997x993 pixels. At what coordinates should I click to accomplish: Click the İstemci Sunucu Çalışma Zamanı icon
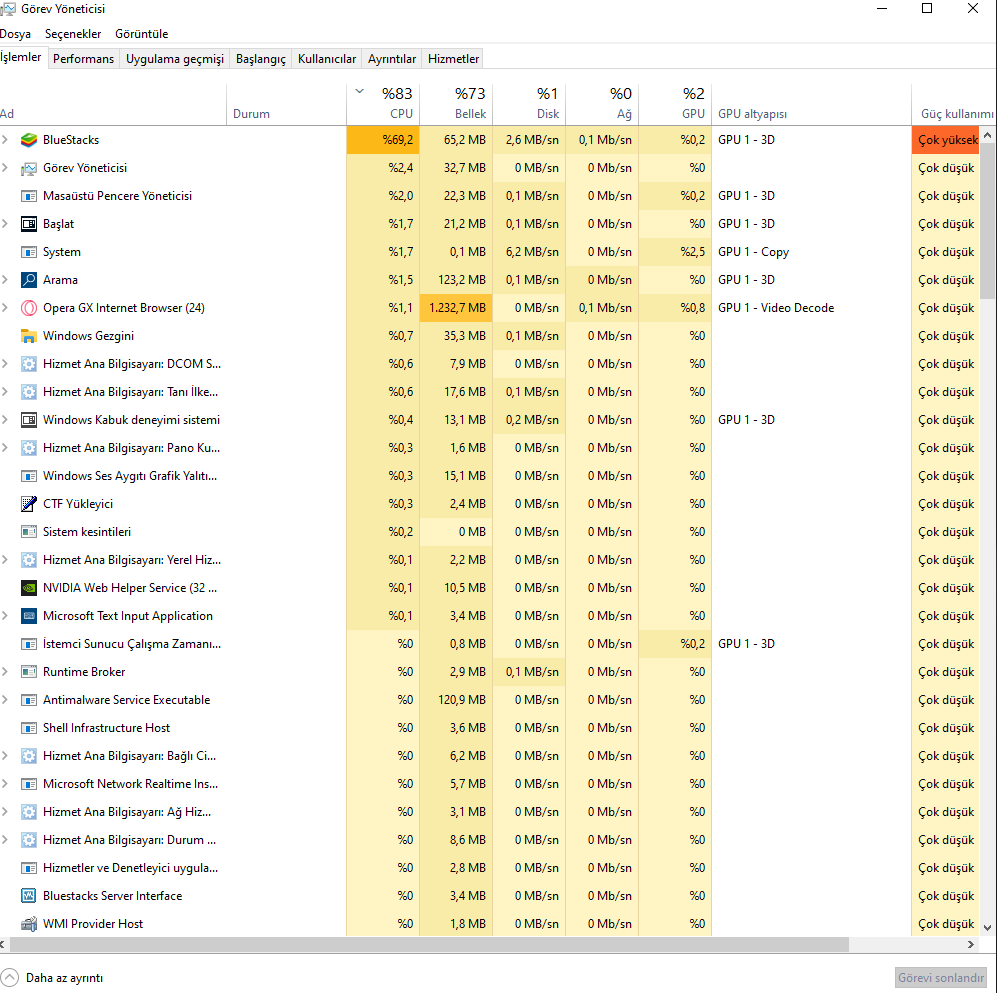tap(29, 643)
